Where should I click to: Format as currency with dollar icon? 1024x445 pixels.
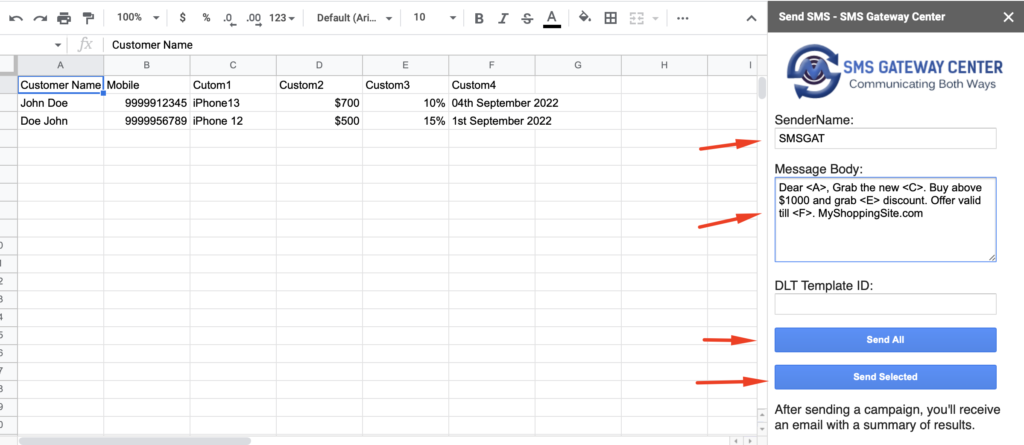182,18
